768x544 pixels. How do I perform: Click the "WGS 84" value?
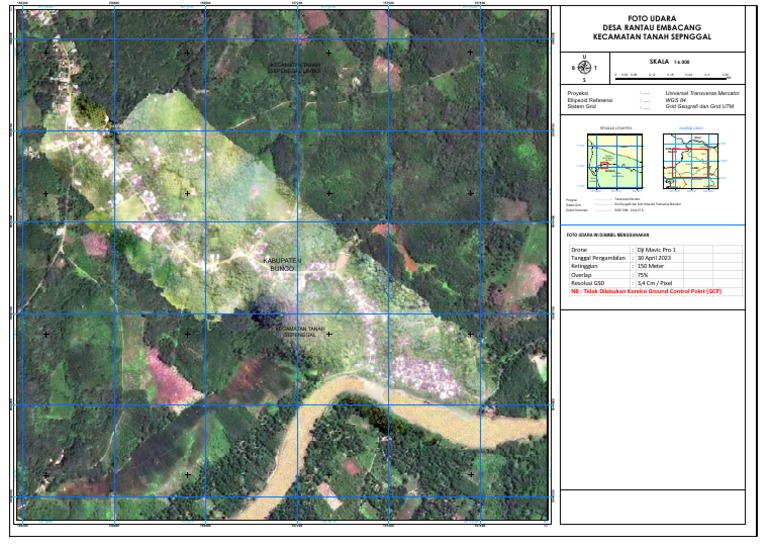pyautogui.click(x=675, y=100)
